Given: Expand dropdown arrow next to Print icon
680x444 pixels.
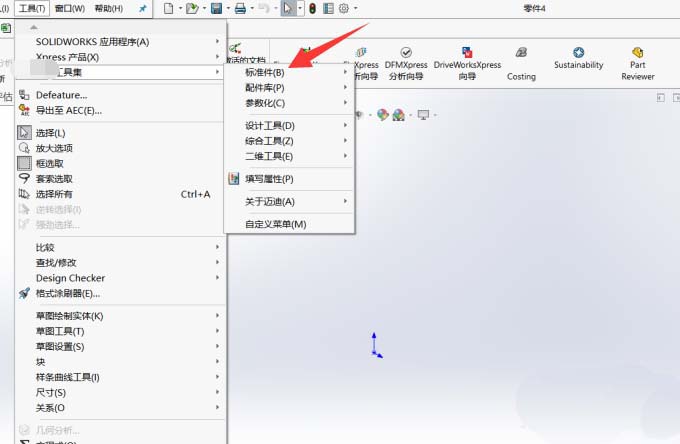Looking at the screenshot, I should 252,8.
